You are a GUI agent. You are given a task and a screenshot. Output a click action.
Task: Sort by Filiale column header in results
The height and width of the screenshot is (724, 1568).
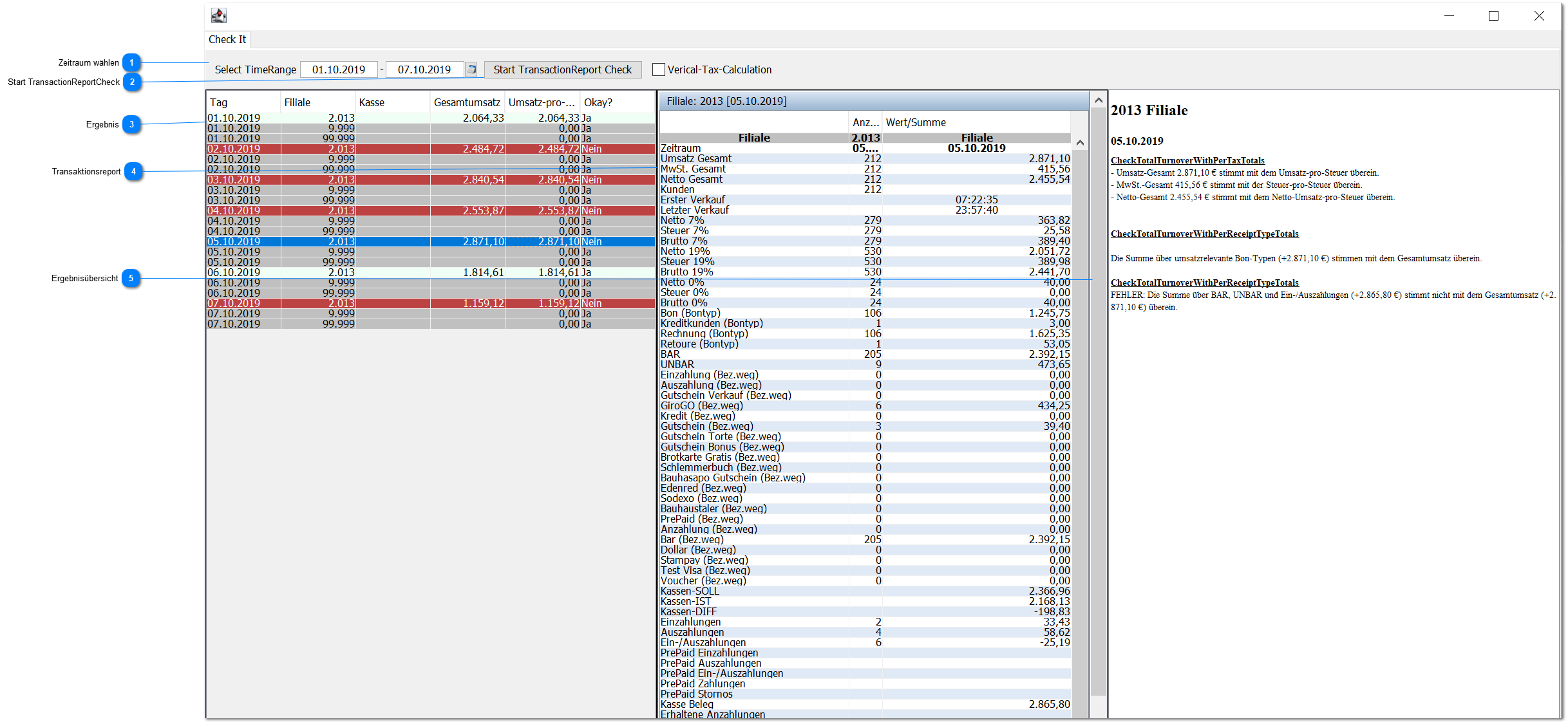318,102
